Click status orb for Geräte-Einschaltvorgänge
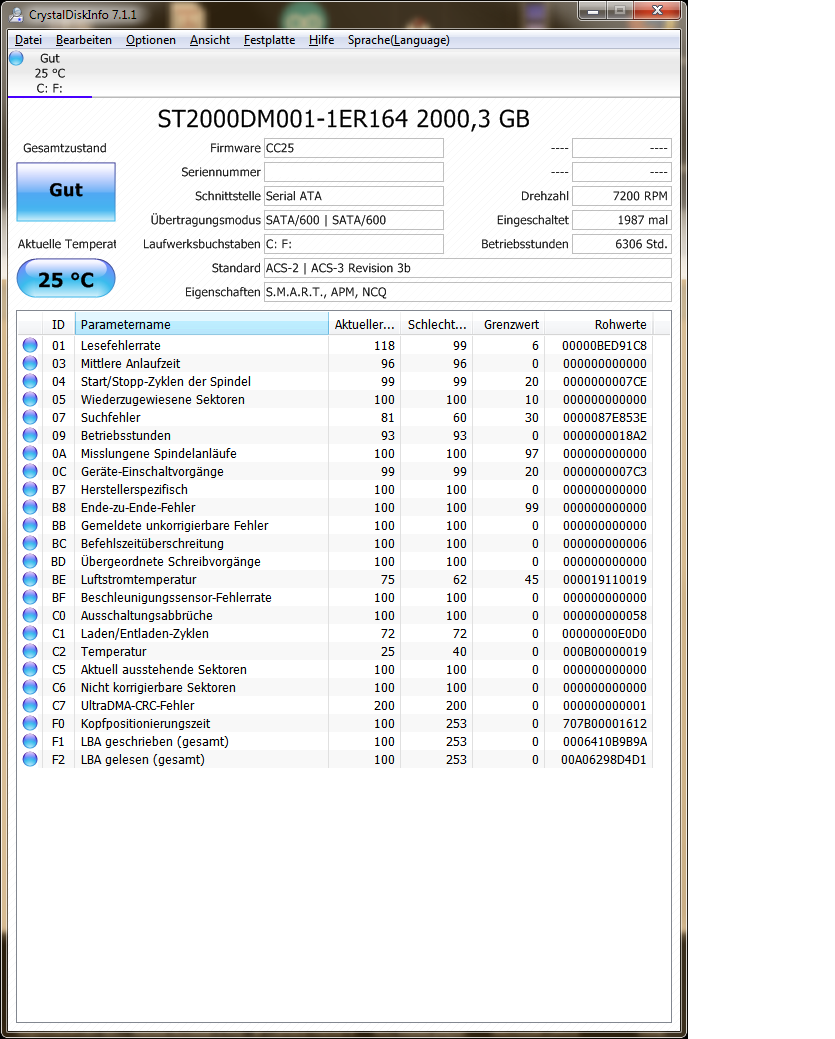Screen dimensions: 835x1039 [x=30, y=471]
